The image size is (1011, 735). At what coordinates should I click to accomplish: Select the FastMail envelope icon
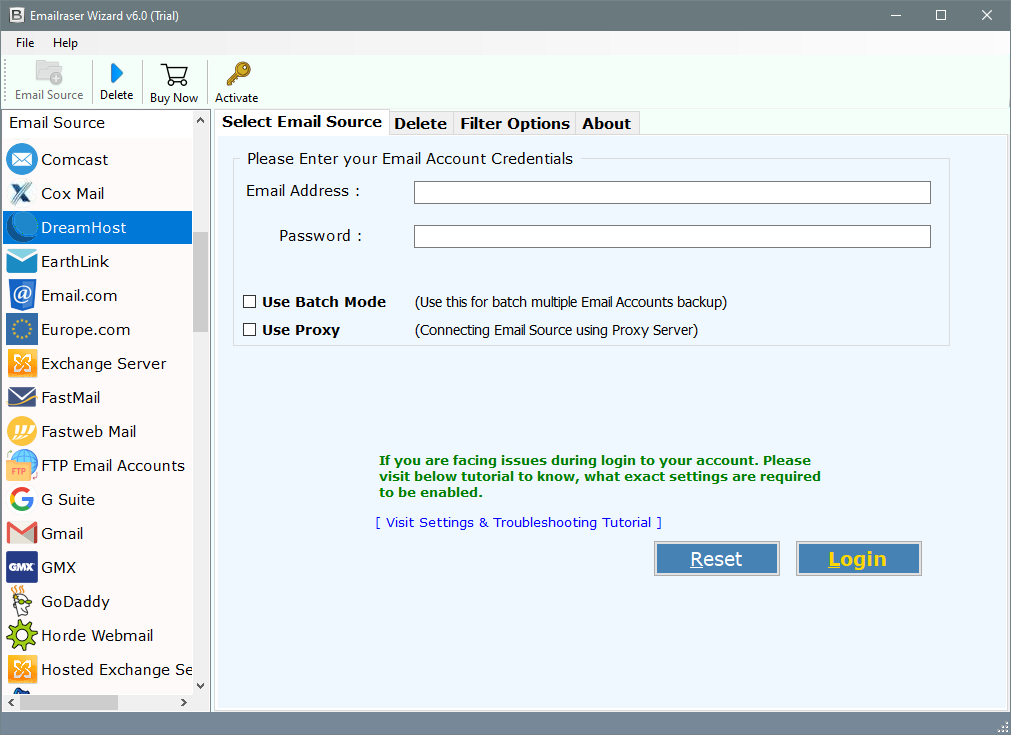(x=22, y=397)
